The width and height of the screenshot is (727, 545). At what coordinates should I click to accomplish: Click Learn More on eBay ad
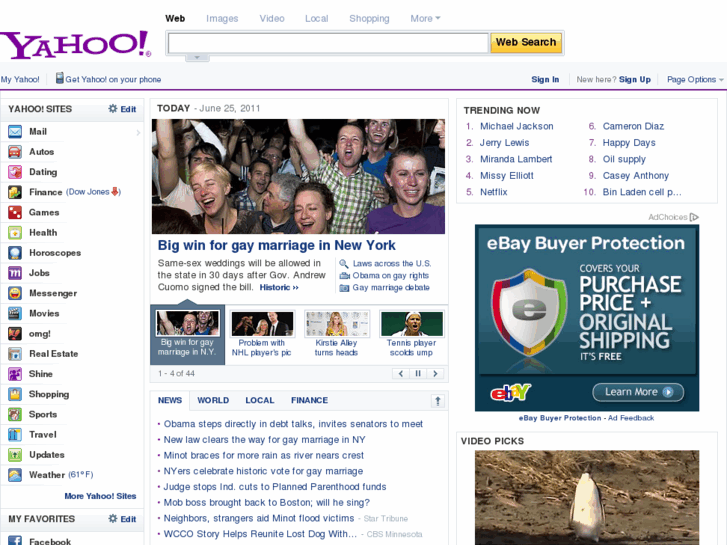[638, 392]
